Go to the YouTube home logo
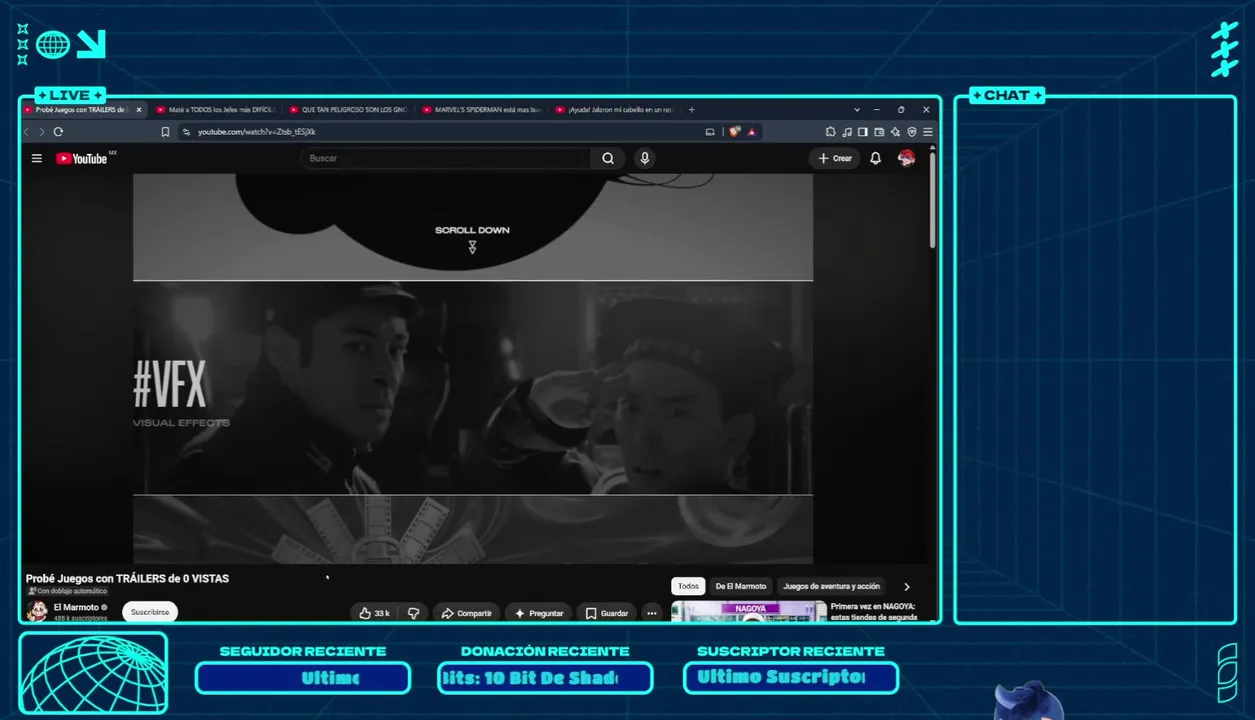This screenshot has width=1255, height=720. pyautogui.click(x=82, y=158)
